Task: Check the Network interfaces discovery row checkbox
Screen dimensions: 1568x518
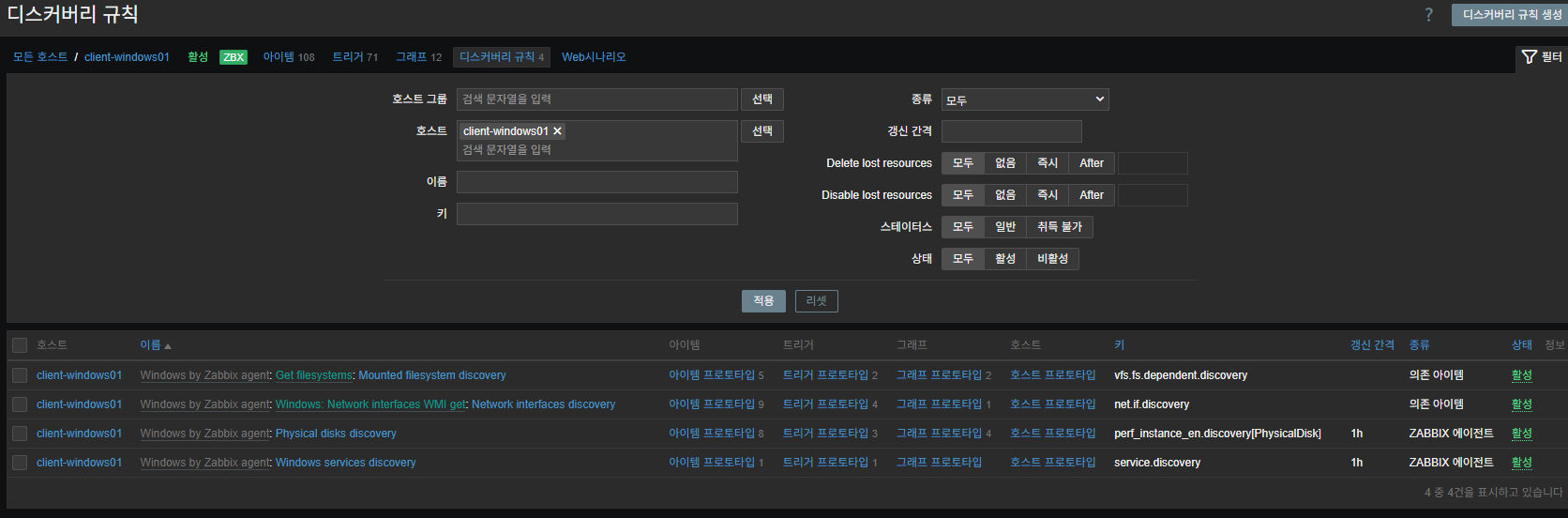Action: tap(20, 404)
